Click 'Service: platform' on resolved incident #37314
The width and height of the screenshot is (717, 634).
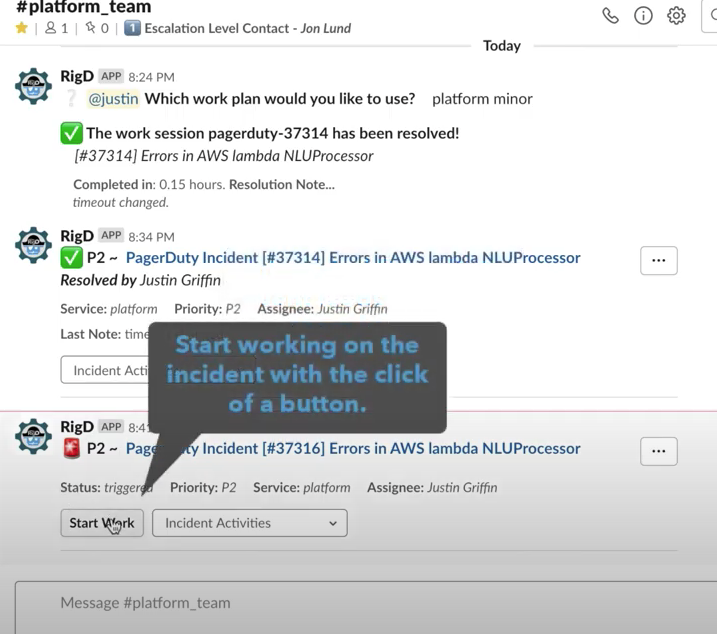coord(109,309)
